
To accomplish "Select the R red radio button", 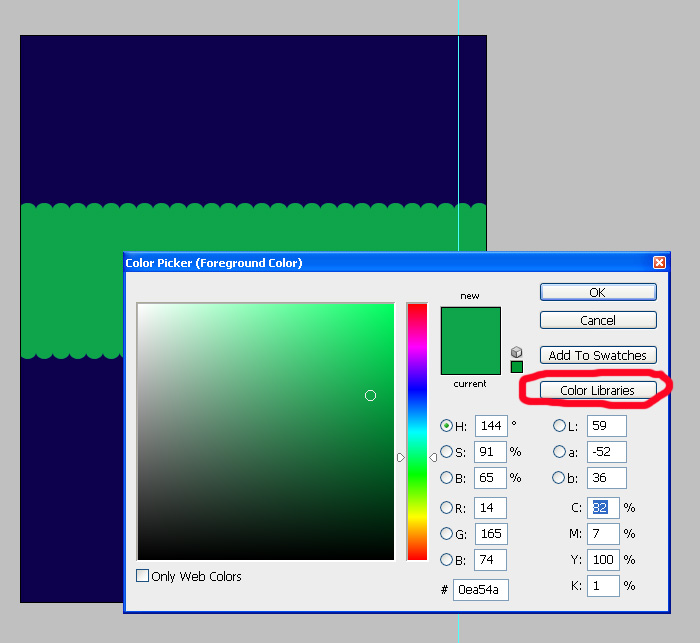I will click(446, 508).
